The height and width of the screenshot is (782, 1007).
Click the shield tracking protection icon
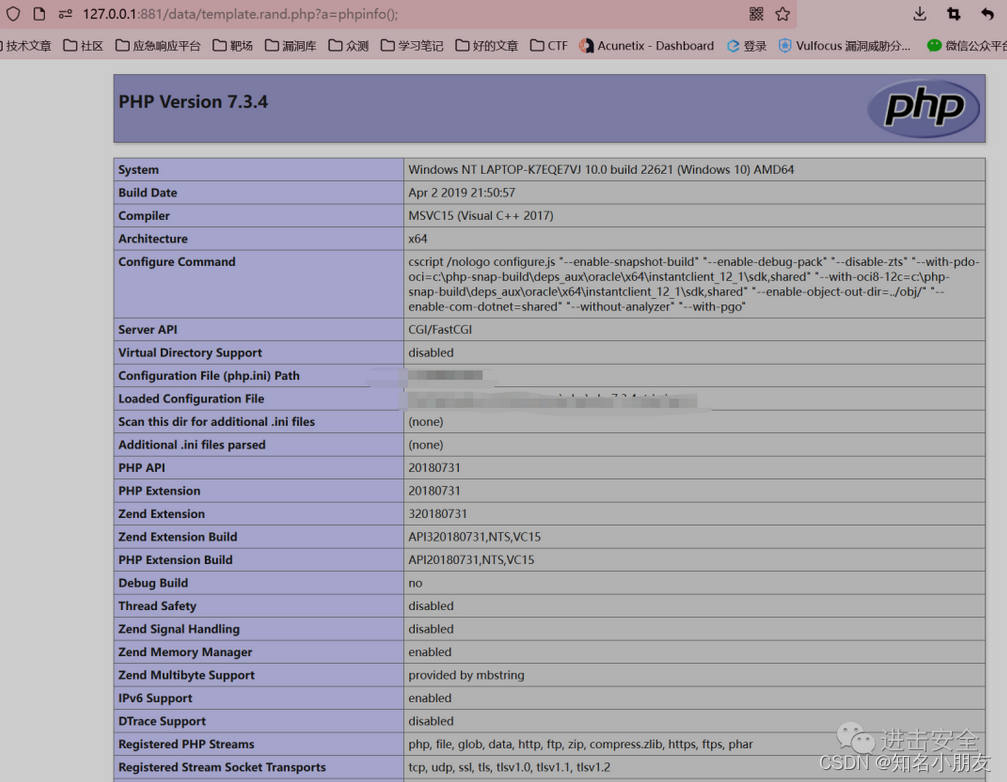tap(13, 13)
